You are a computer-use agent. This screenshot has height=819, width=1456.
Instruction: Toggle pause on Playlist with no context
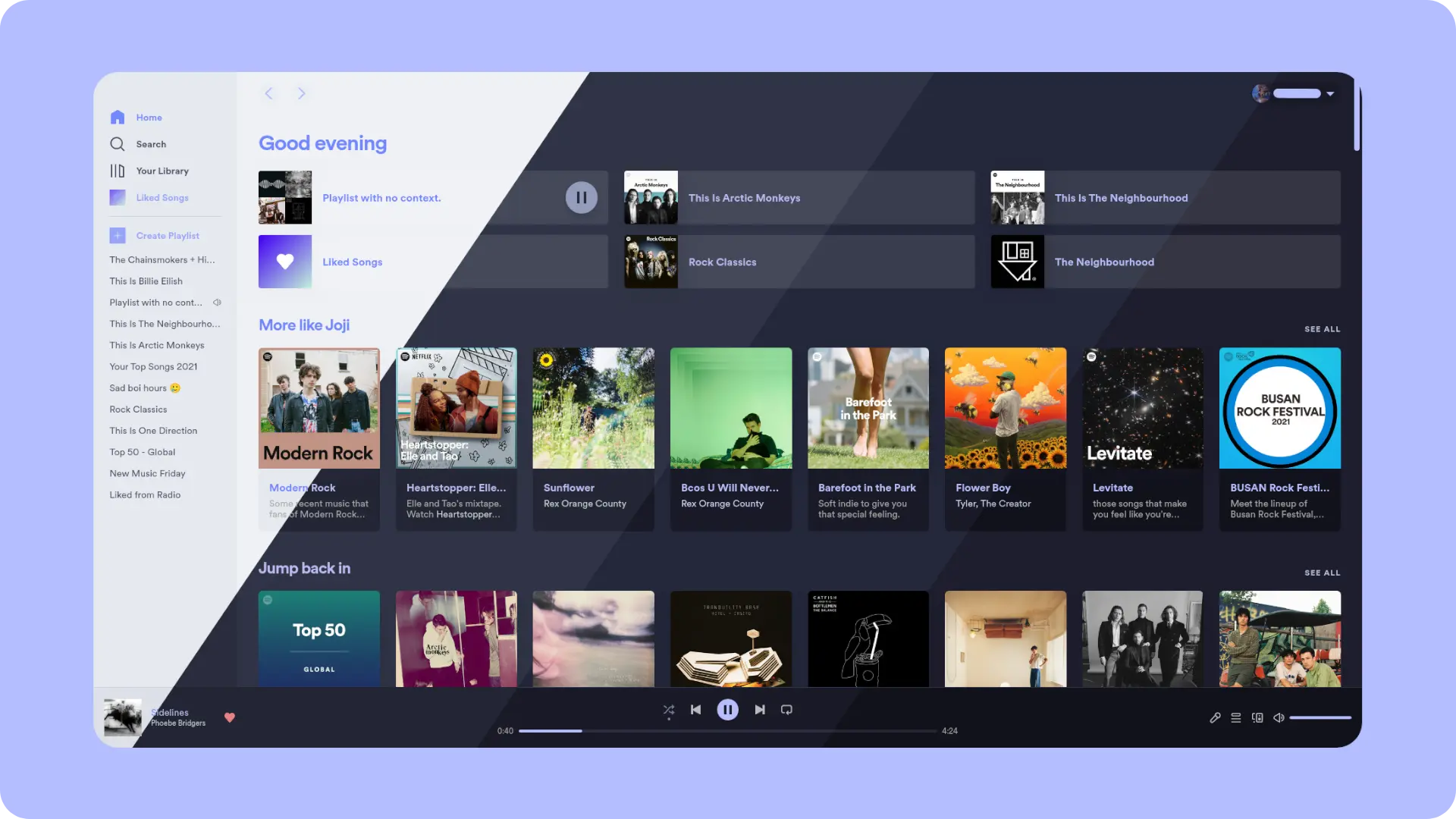pos(580,197)
